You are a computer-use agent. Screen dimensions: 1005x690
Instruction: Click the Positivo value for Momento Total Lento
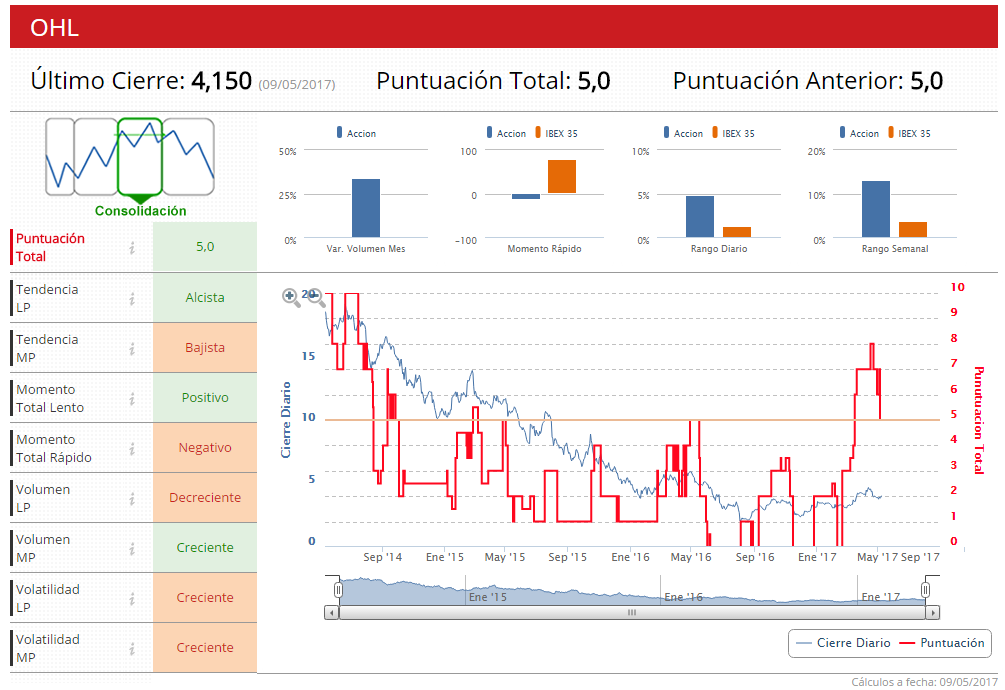(205, 398)
